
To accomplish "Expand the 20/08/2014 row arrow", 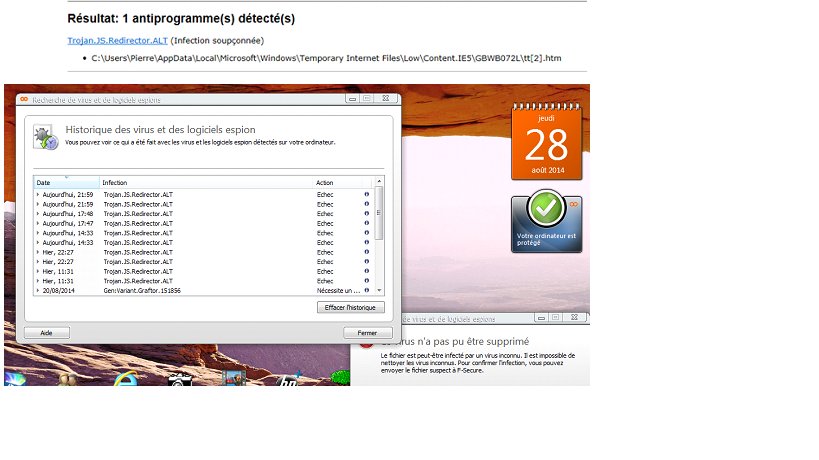I will click(38, 291).
